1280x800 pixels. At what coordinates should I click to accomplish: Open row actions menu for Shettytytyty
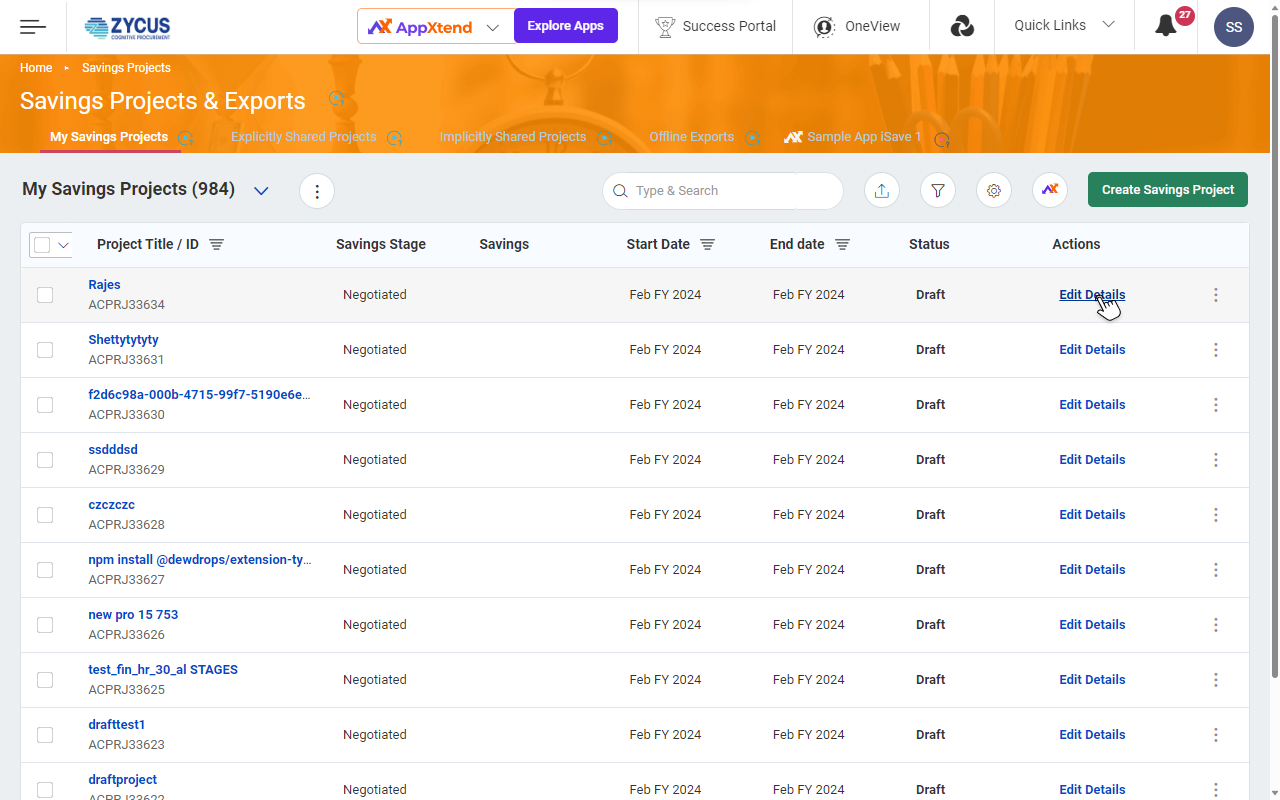pos(1216,350)
